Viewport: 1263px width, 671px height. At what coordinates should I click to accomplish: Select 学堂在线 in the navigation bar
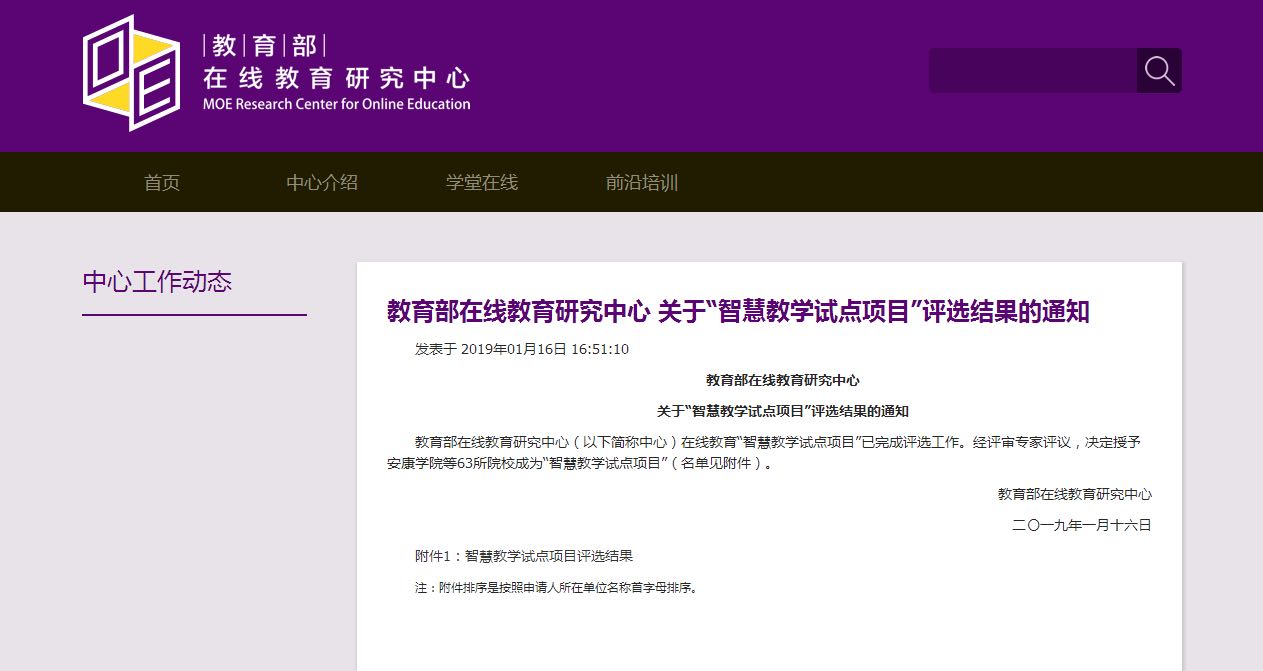tap(482, 183)
